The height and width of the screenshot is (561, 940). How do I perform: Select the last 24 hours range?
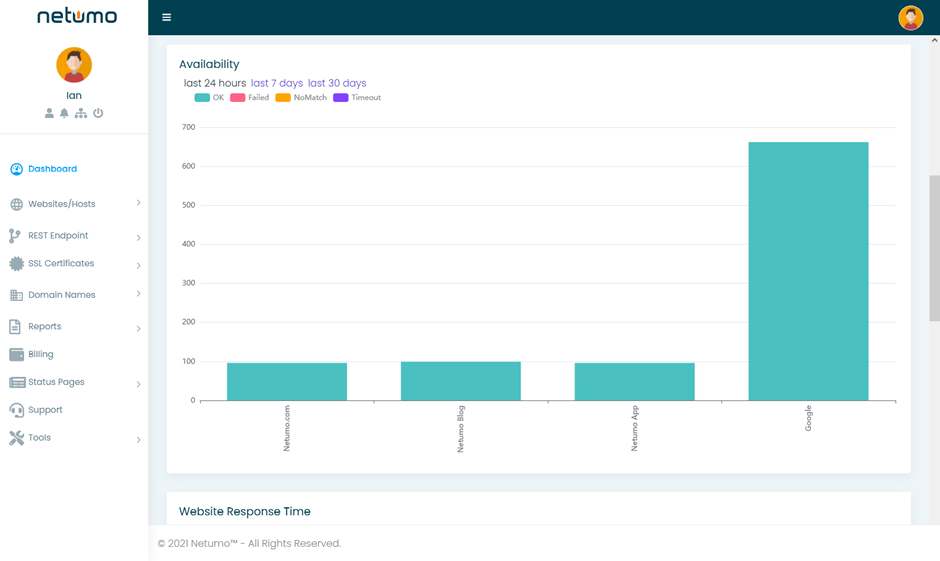tap(215, 83)
